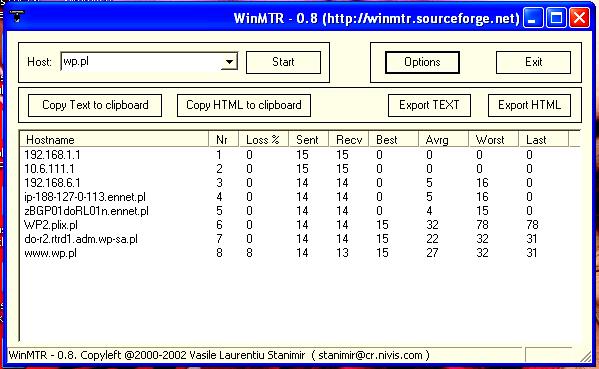Viewport: 599px width, 369px height.
Task: Click the Nr column header
Action: point(224,140)
